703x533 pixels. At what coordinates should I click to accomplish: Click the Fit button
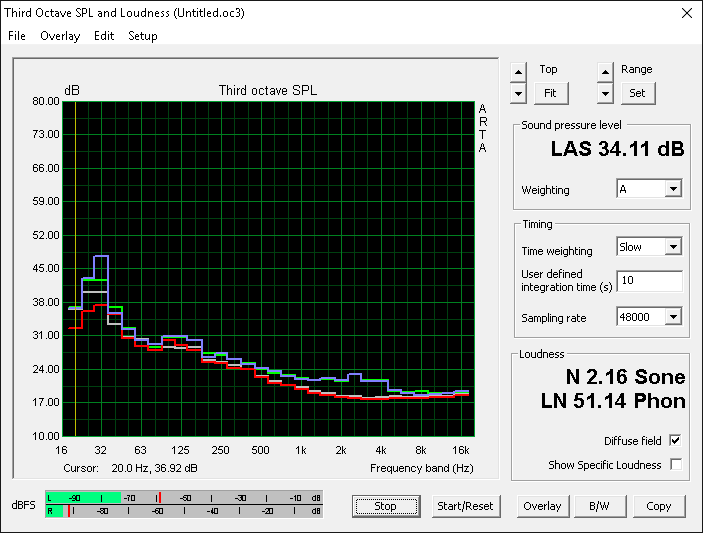pyautogui.click(x=551, y=93)
